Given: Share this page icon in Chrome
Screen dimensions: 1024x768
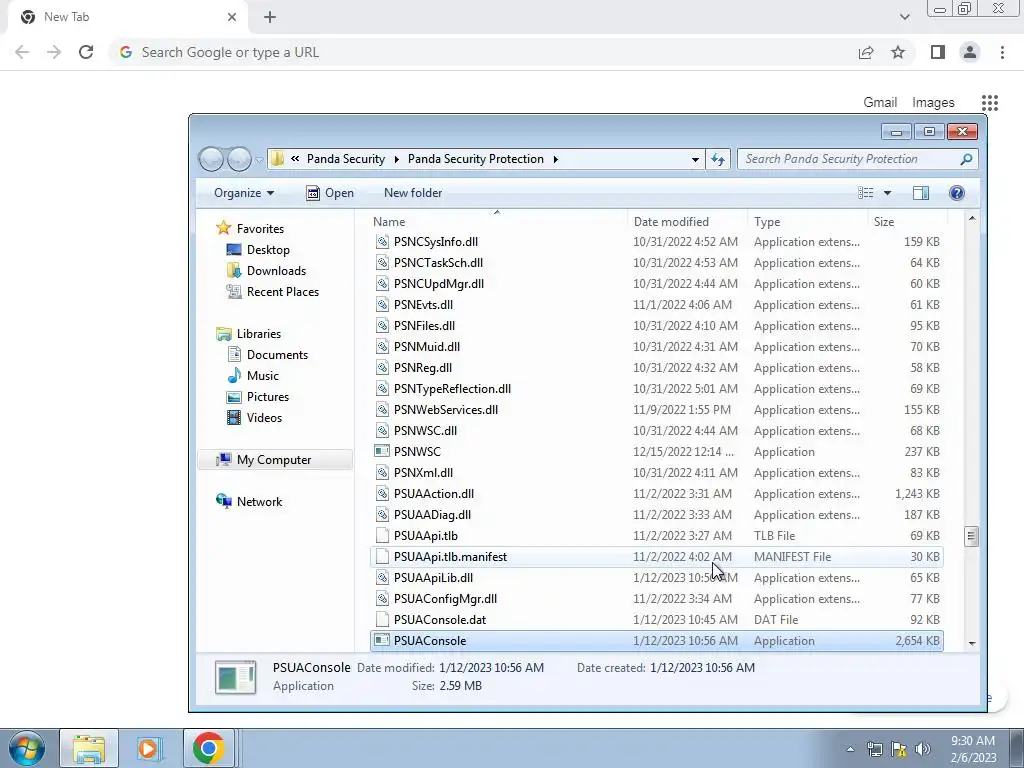Looking at the screenshot, I should coord(866,52).
